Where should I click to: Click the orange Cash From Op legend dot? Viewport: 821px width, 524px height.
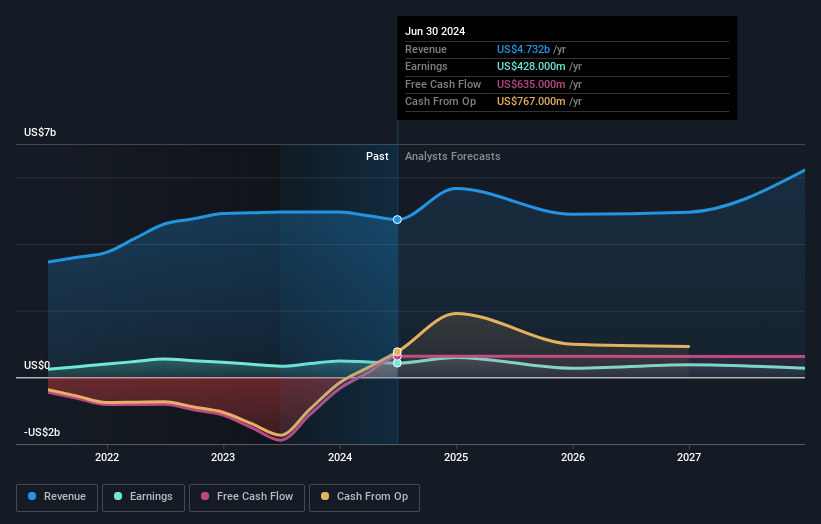[325, 496]
